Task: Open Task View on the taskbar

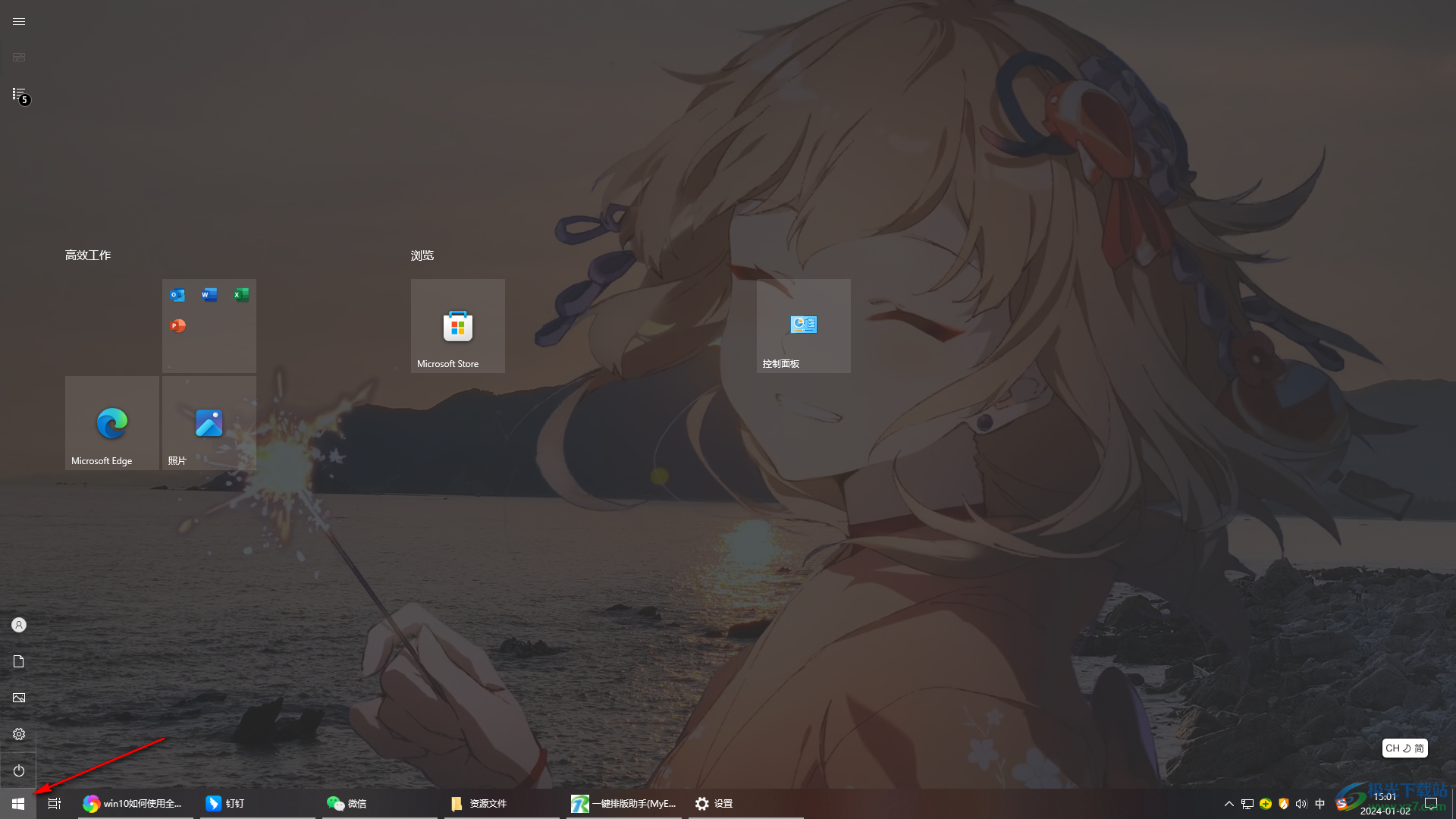Action: [55, 804]
